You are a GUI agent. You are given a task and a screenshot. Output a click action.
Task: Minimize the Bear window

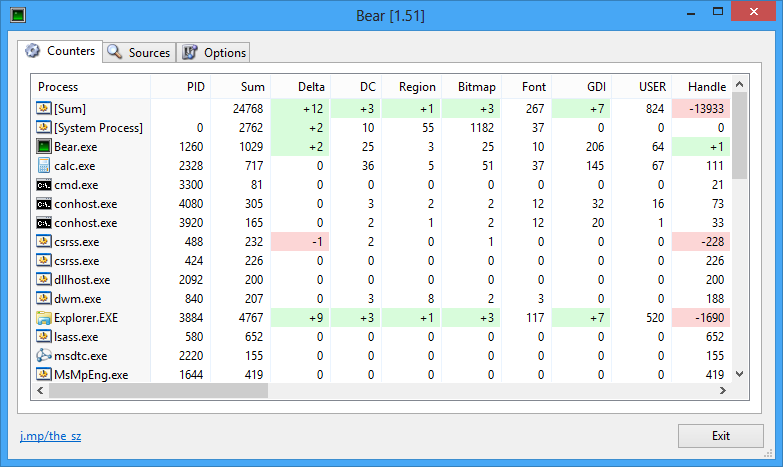691,12
